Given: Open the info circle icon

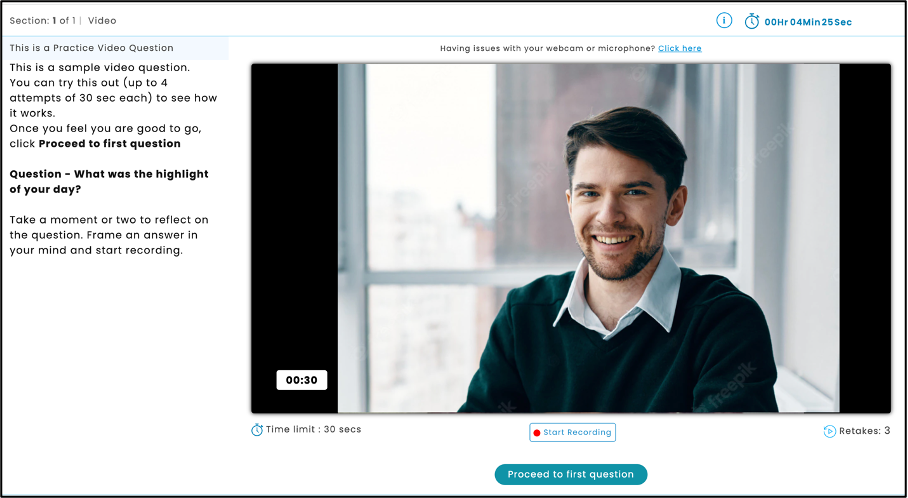Looking at the screenshot, I should 724,21.
